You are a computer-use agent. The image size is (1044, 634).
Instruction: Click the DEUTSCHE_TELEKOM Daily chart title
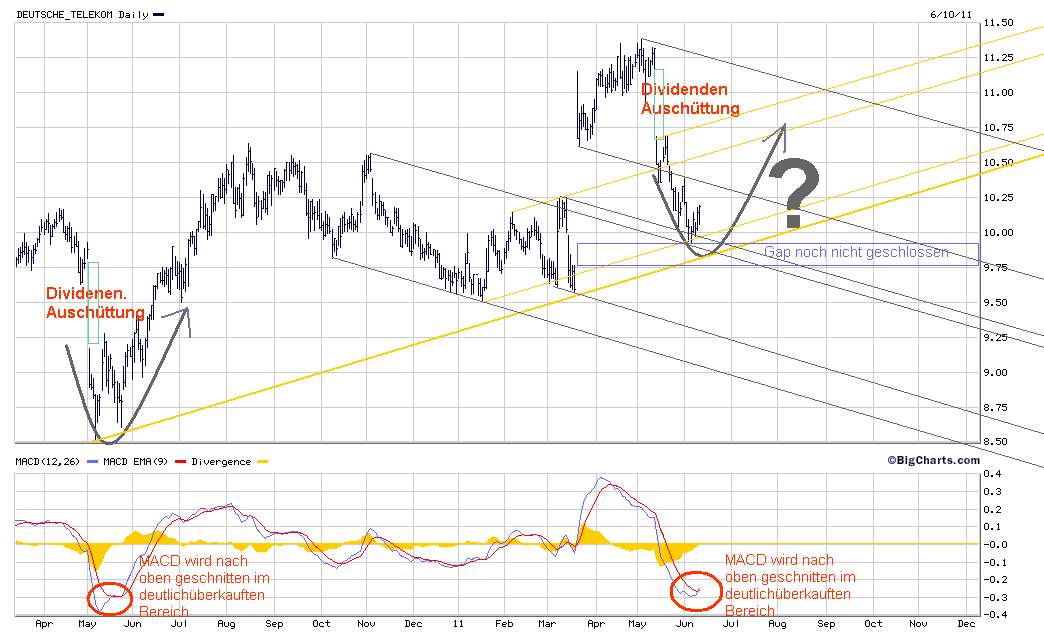click(x=83, y=15)
